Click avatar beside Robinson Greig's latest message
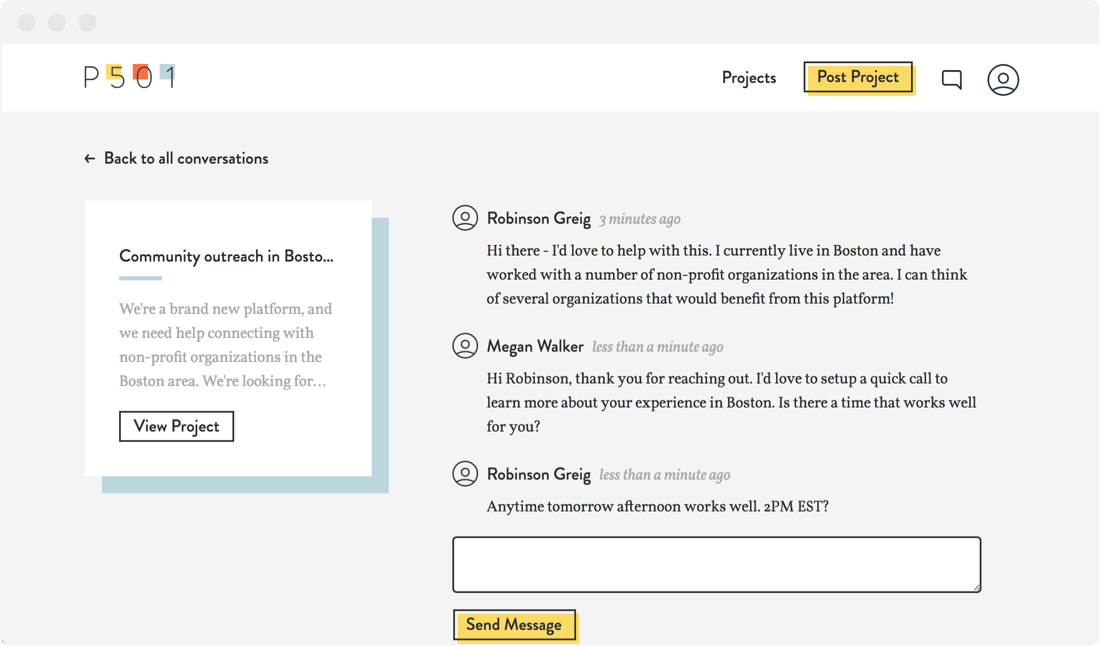The width and height of the screenshot is (1100, 646). tap(464, 473)
